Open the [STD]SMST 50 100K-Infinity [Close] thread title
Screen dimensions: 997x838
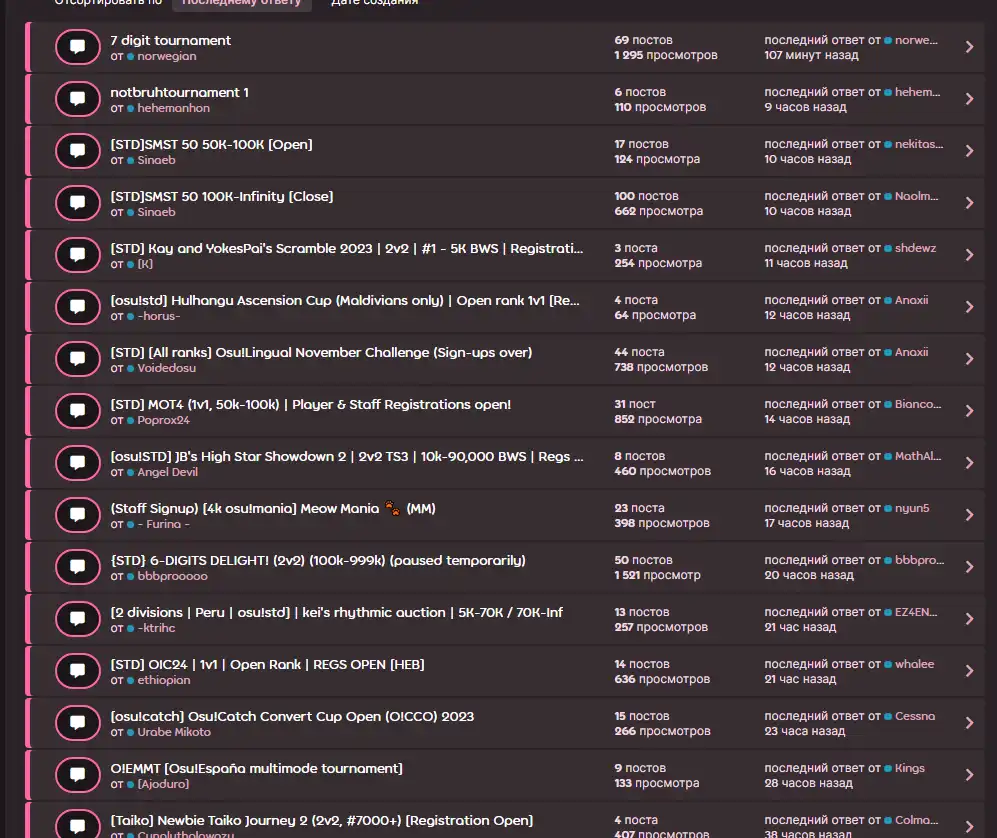coord(221,196)
